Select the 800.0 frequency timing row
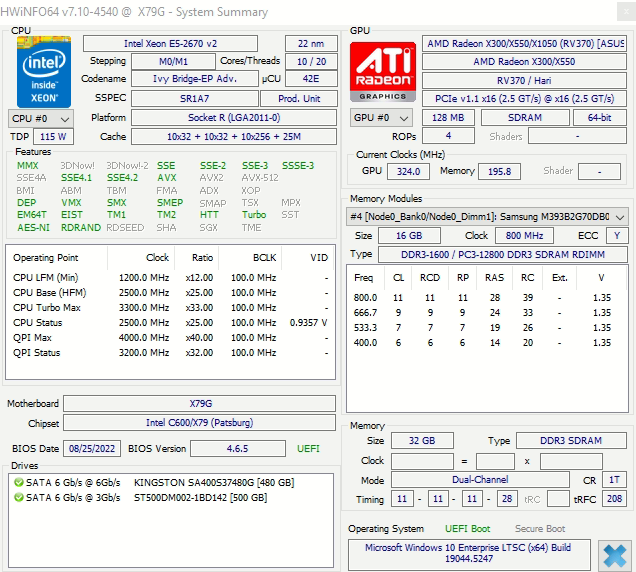The image size is (636, 572). 487,298
